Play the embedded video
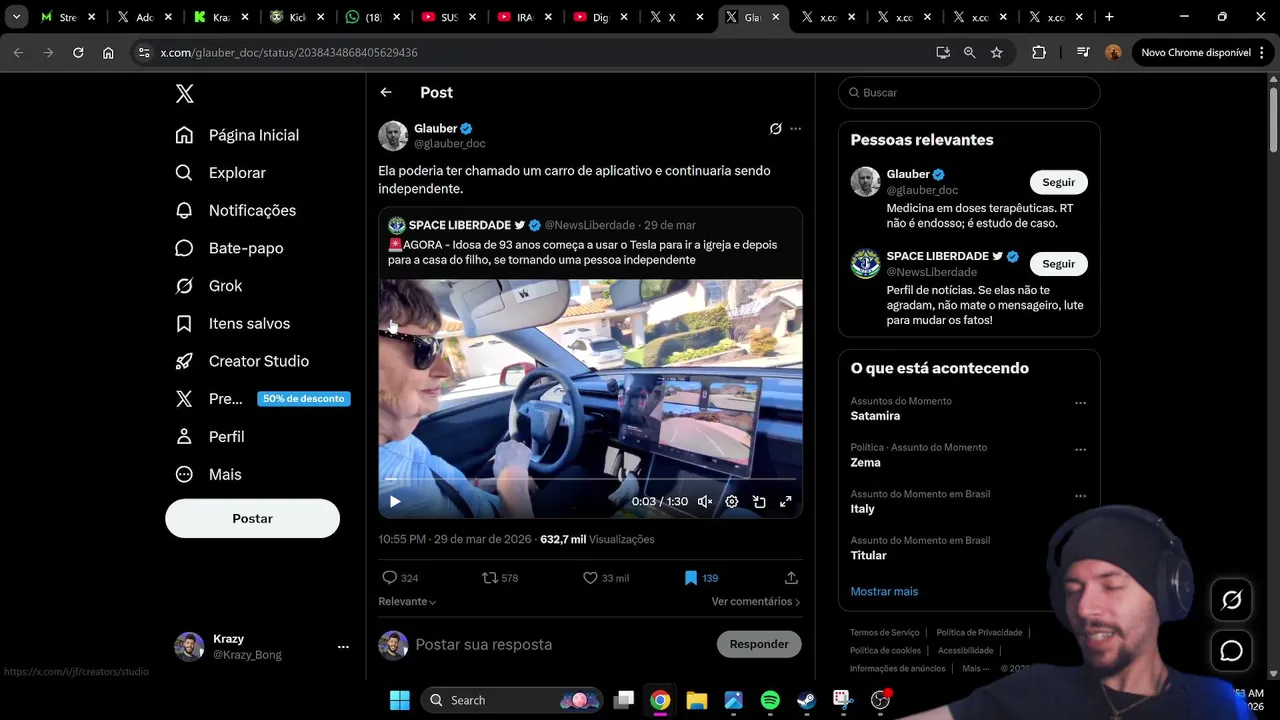The image size is (1280, 720). [x=395, y=502]
